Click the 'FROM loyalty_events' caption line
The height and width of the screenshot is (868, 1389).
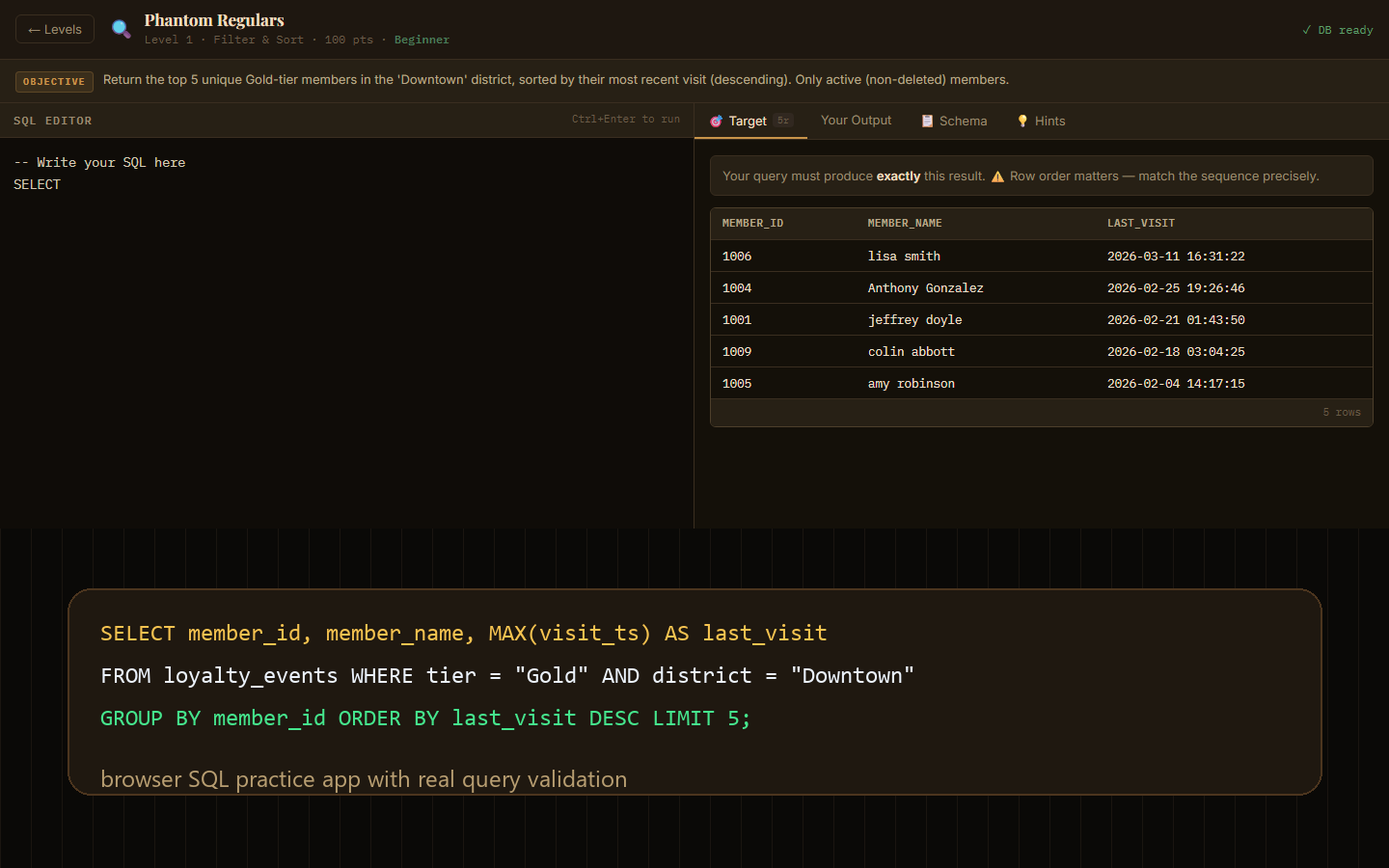[507, 676]
